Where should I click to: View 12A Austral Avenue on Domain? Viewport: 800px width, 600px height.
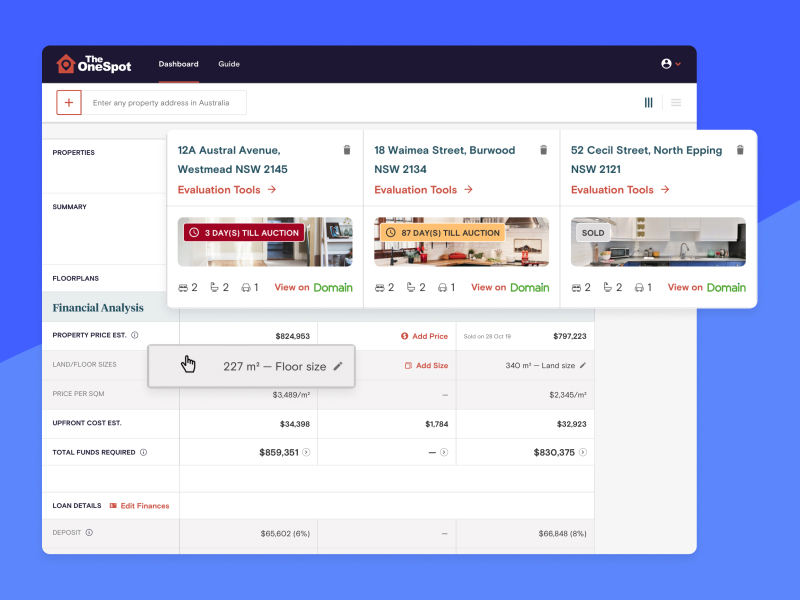tap(313, 288)
